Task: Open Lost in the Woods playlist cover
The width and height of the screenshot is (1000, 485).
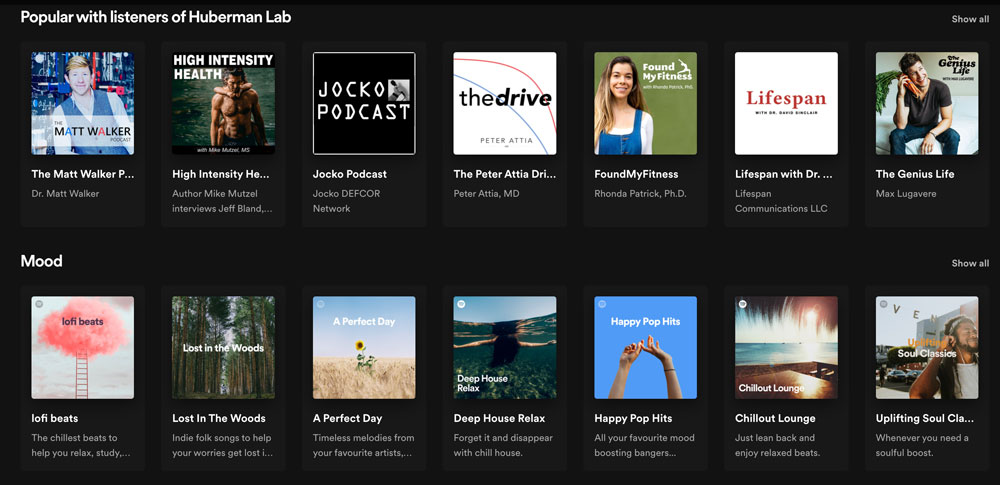Action: [x=223, y=348]
